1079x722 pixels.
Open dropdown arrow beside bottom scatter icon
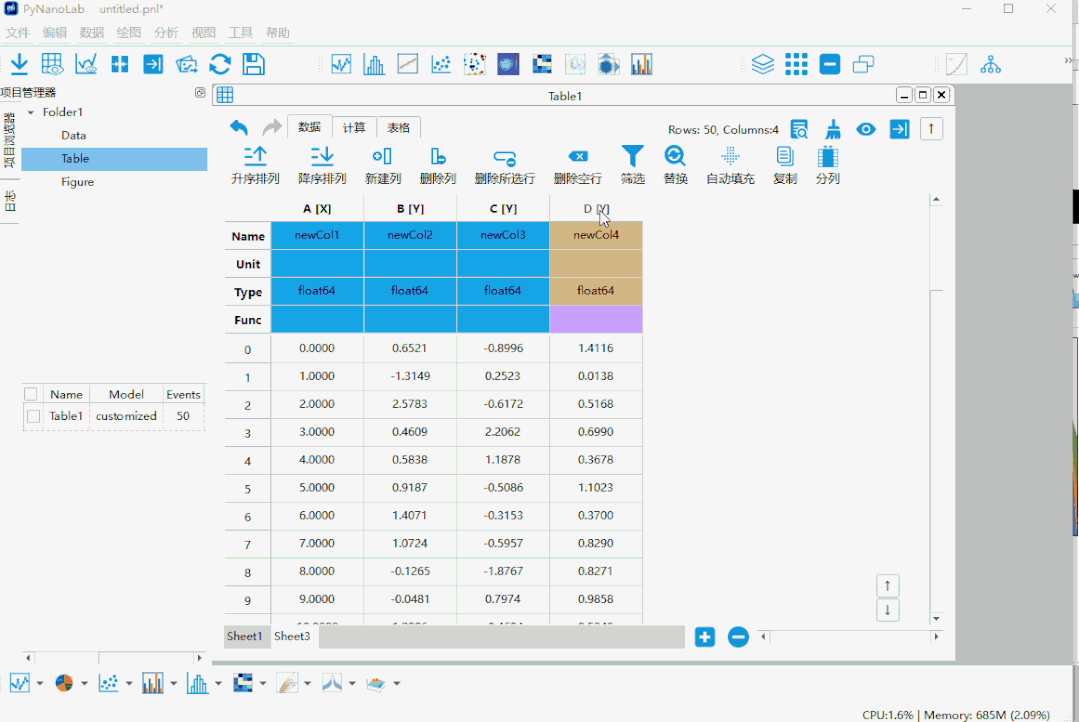click(129, 683)
